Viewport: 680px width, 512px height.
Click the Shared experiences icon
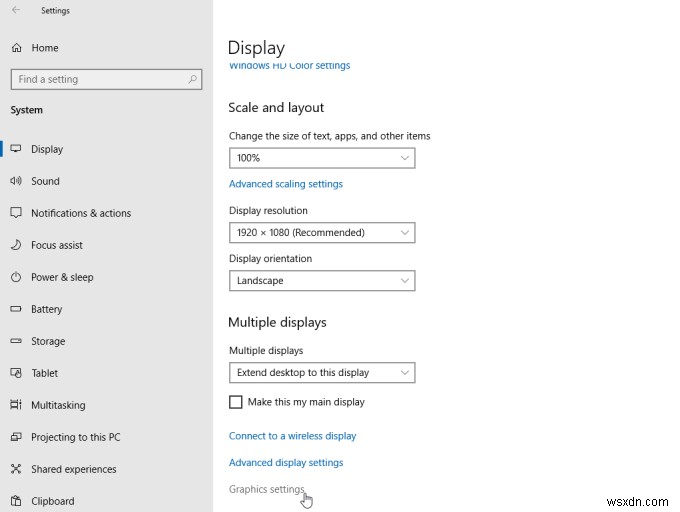(x=16, y=469)
